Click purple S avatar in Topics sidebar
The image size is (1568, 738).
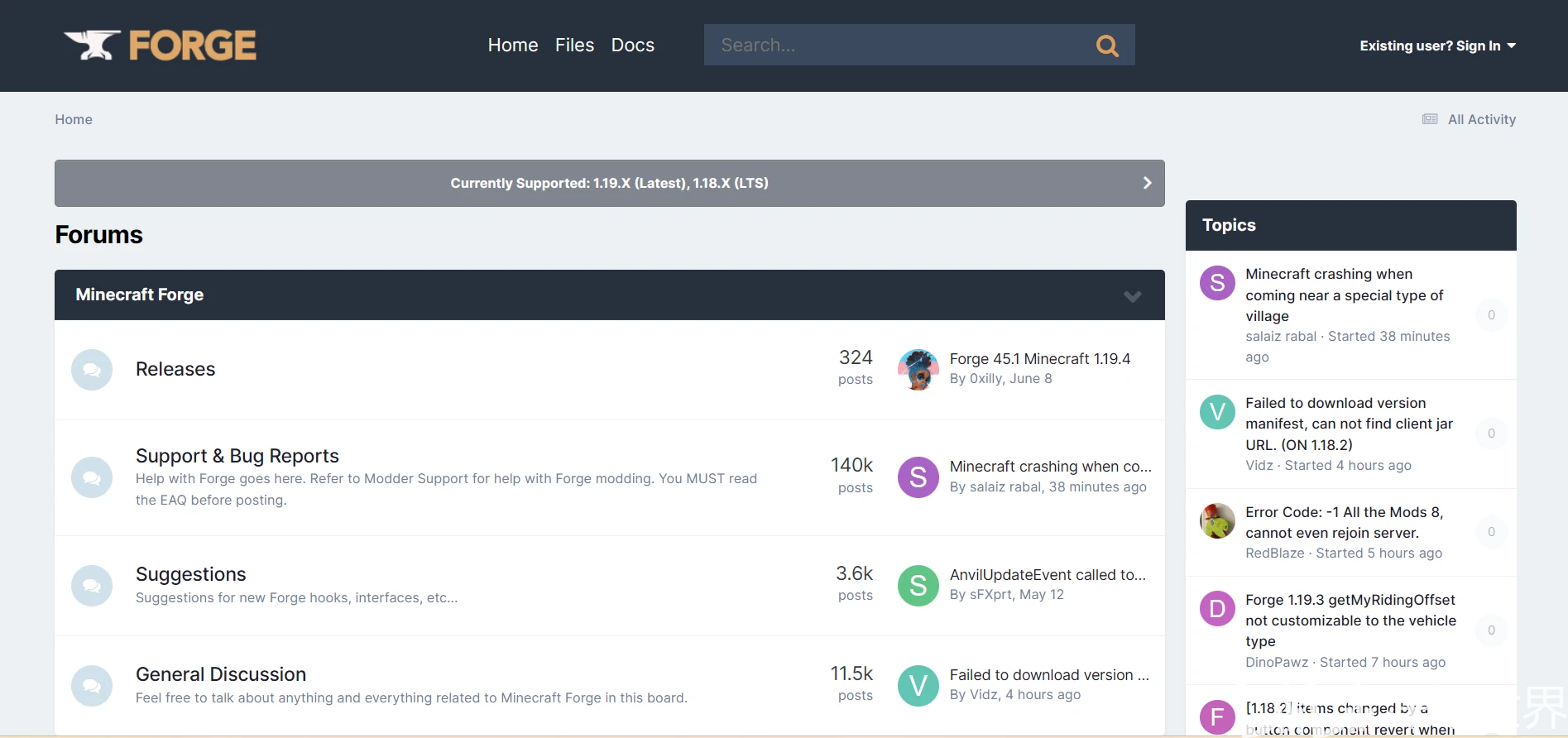[x=1217, y=283]
